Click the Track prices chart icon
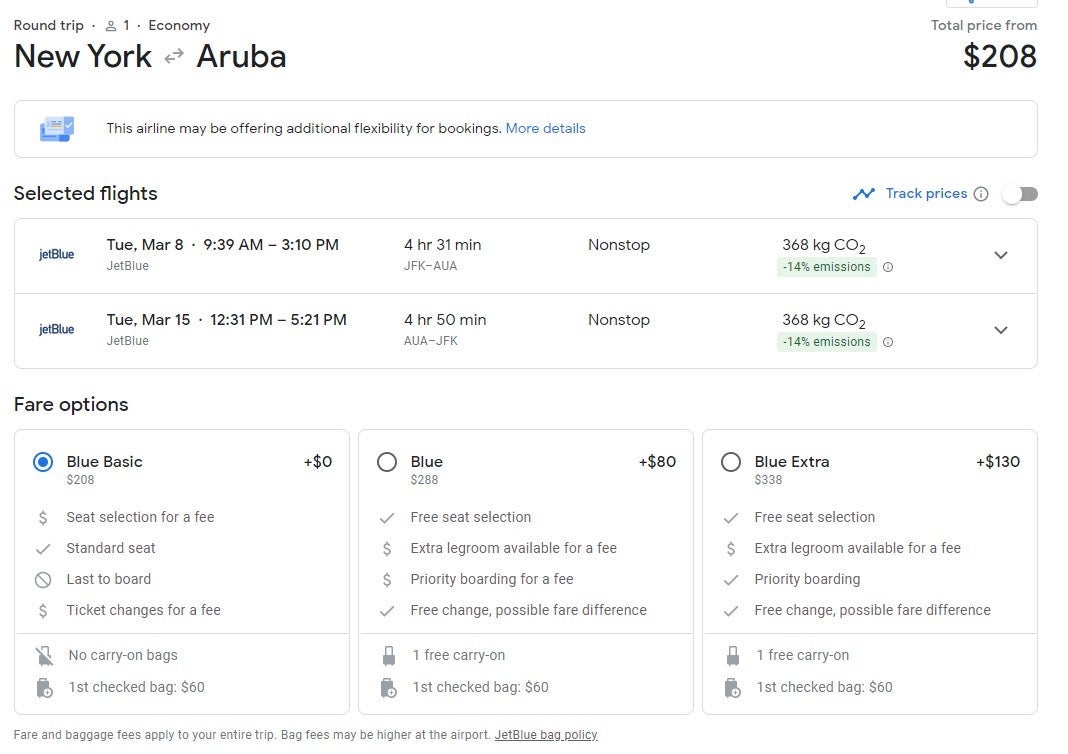Viewport: 1068px width, 754px height. coord(863,194)
